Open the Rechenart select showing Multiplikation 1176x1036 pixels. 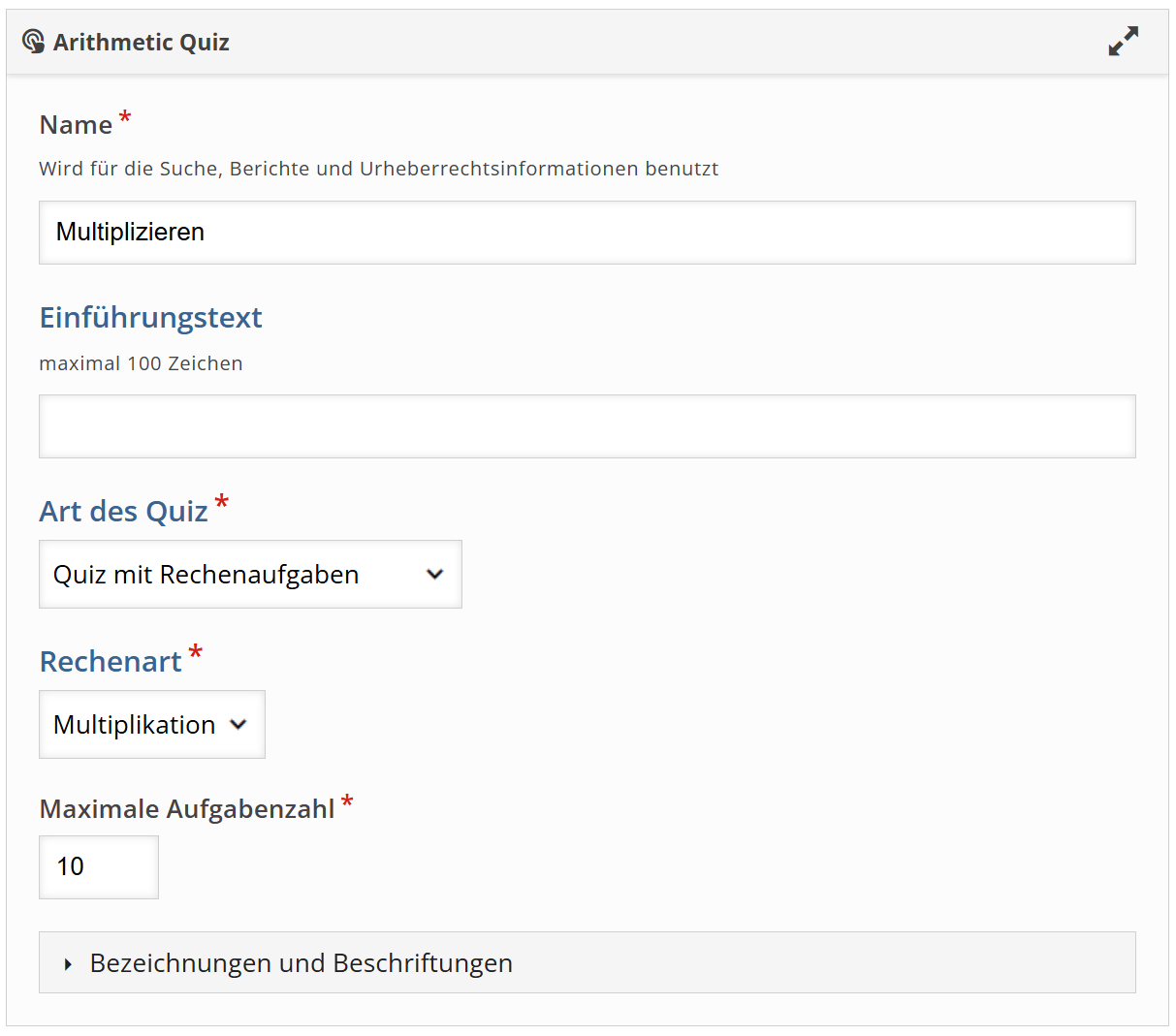click(x=151, y=725)
